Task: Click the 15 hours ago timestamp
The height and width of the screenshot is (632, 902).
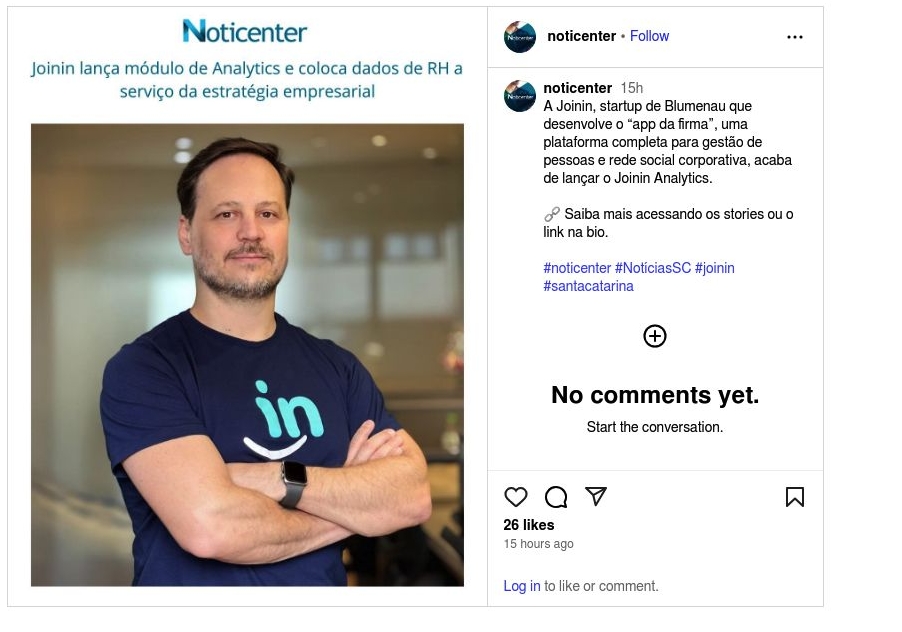Action: coord(538,543)
